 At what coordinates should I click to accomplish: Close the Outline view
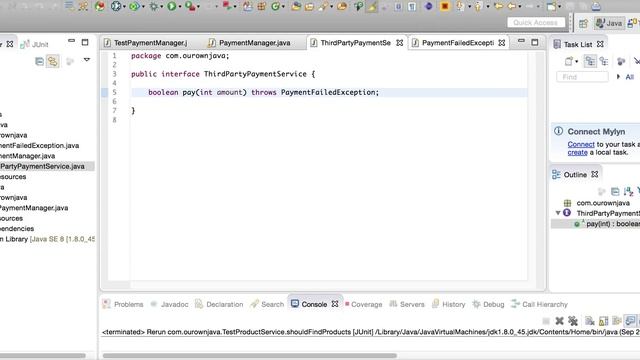point(595,174)
